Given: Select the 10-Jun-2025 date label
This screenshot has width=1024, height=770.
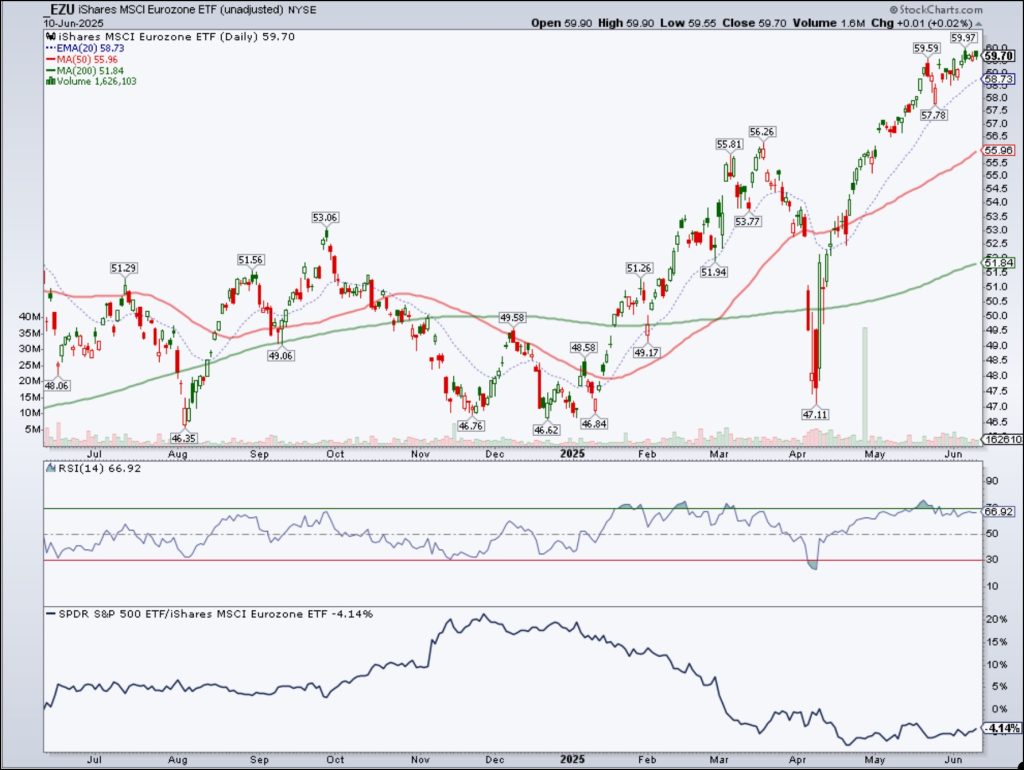Looking at the screenshot, I should coord(73,23).
